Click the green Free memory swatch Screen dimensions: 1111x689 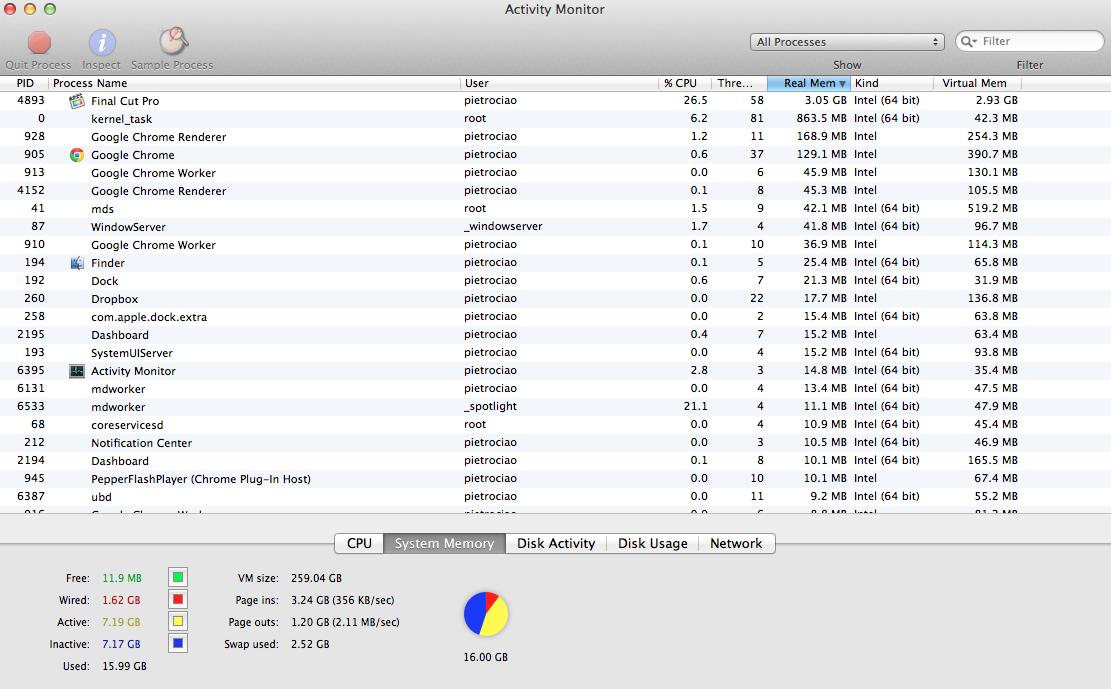(178, 578)
